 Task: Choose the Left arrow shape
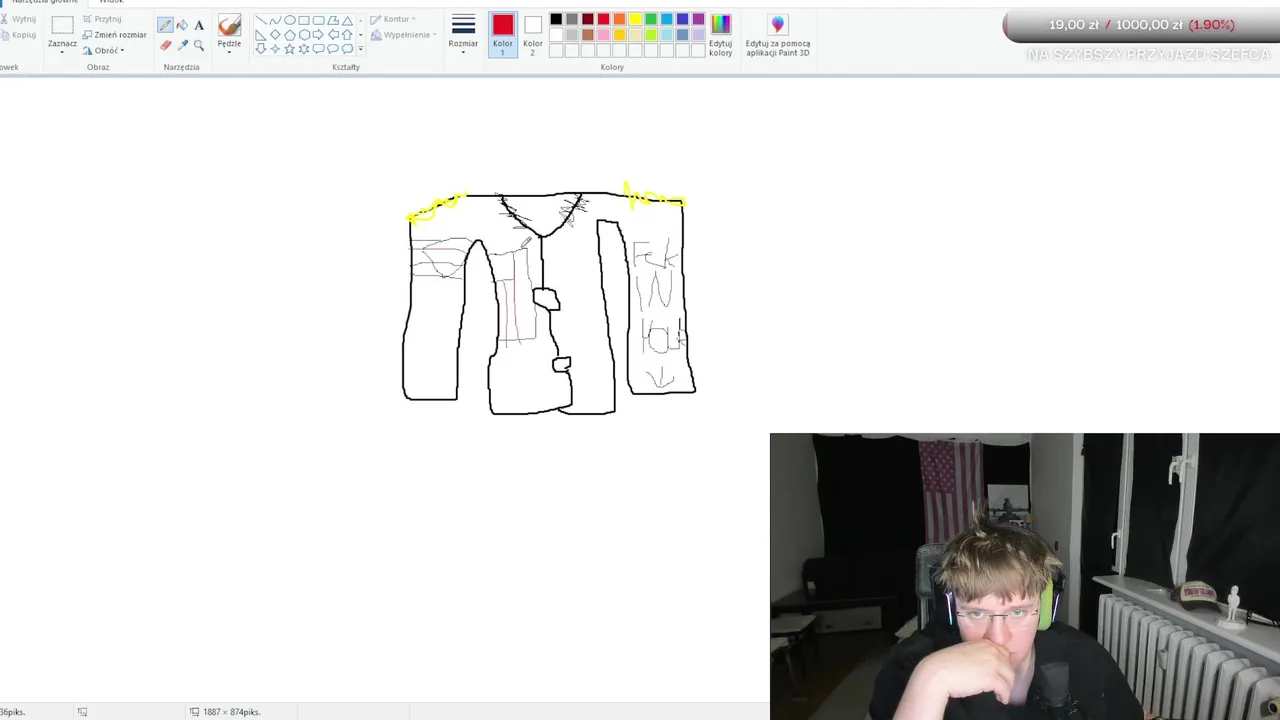click(x=333, y=35)
